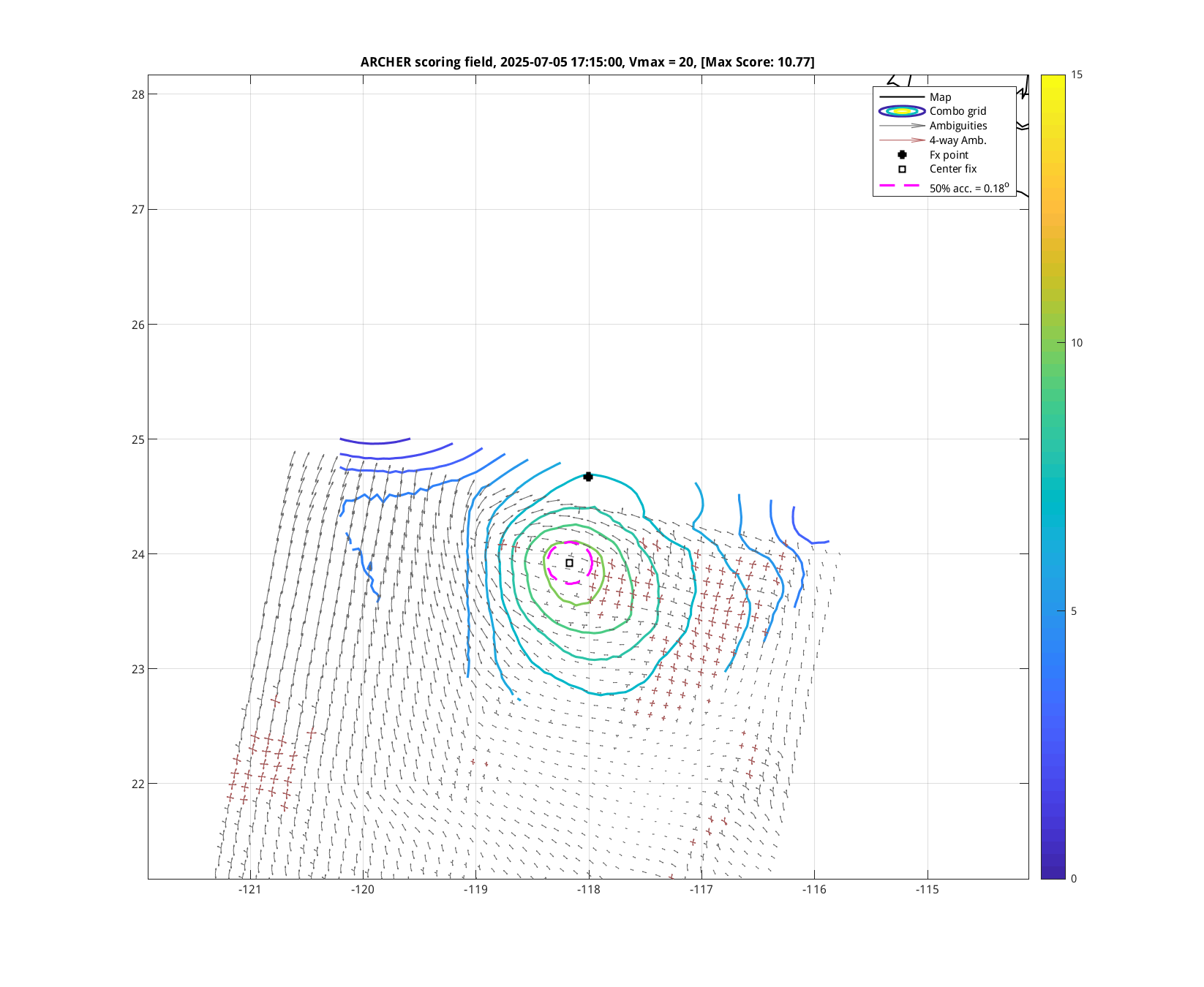
Task: Click the gray Ambiguities arrow in legend
Action: pos(902,126)
